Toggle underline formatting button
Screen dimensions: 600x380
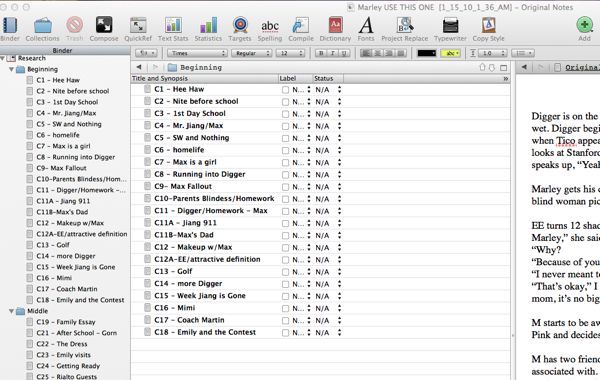(344, 53)
